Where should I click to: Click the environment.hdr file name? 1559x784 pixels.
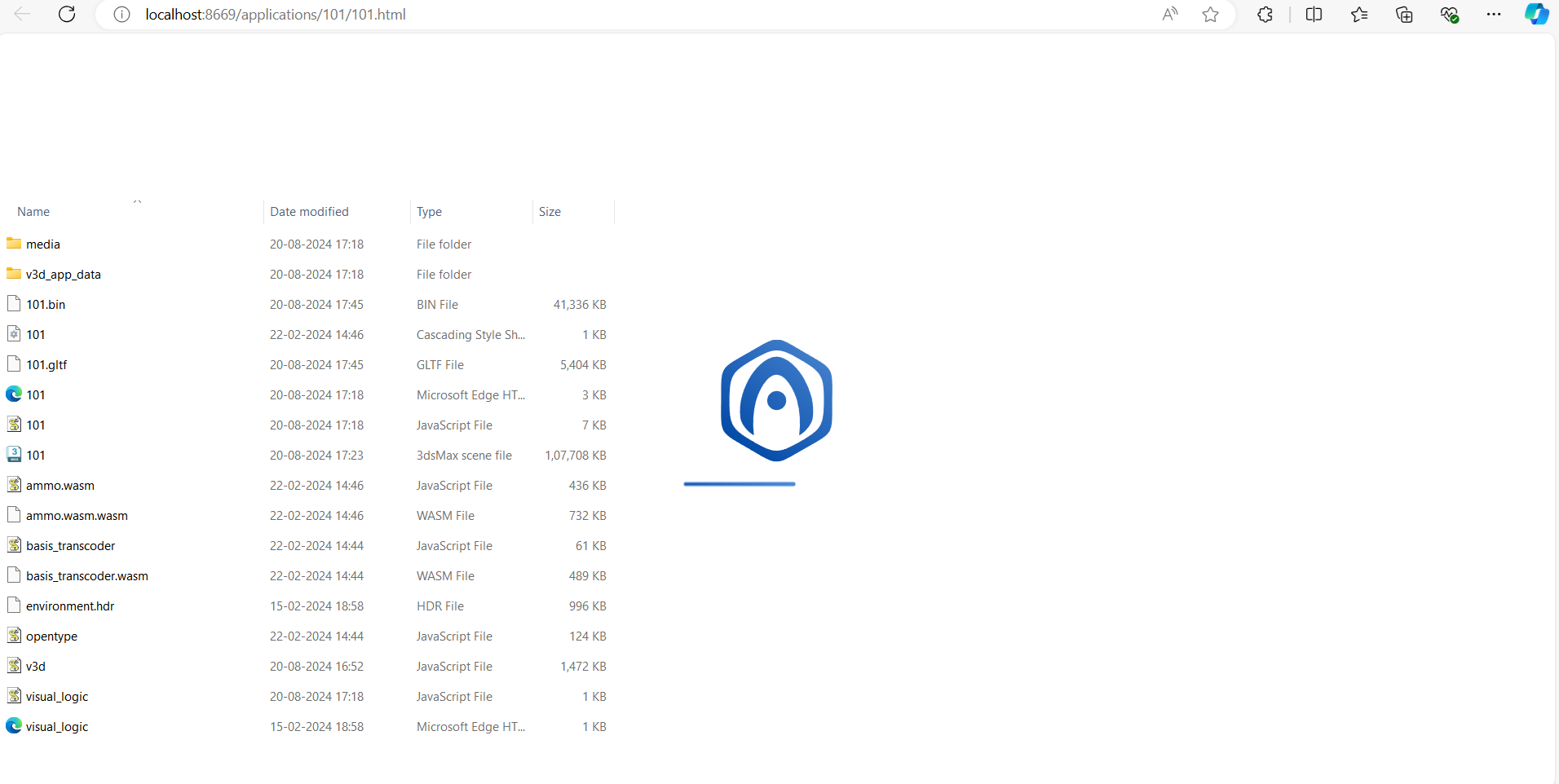click(70, 606)
